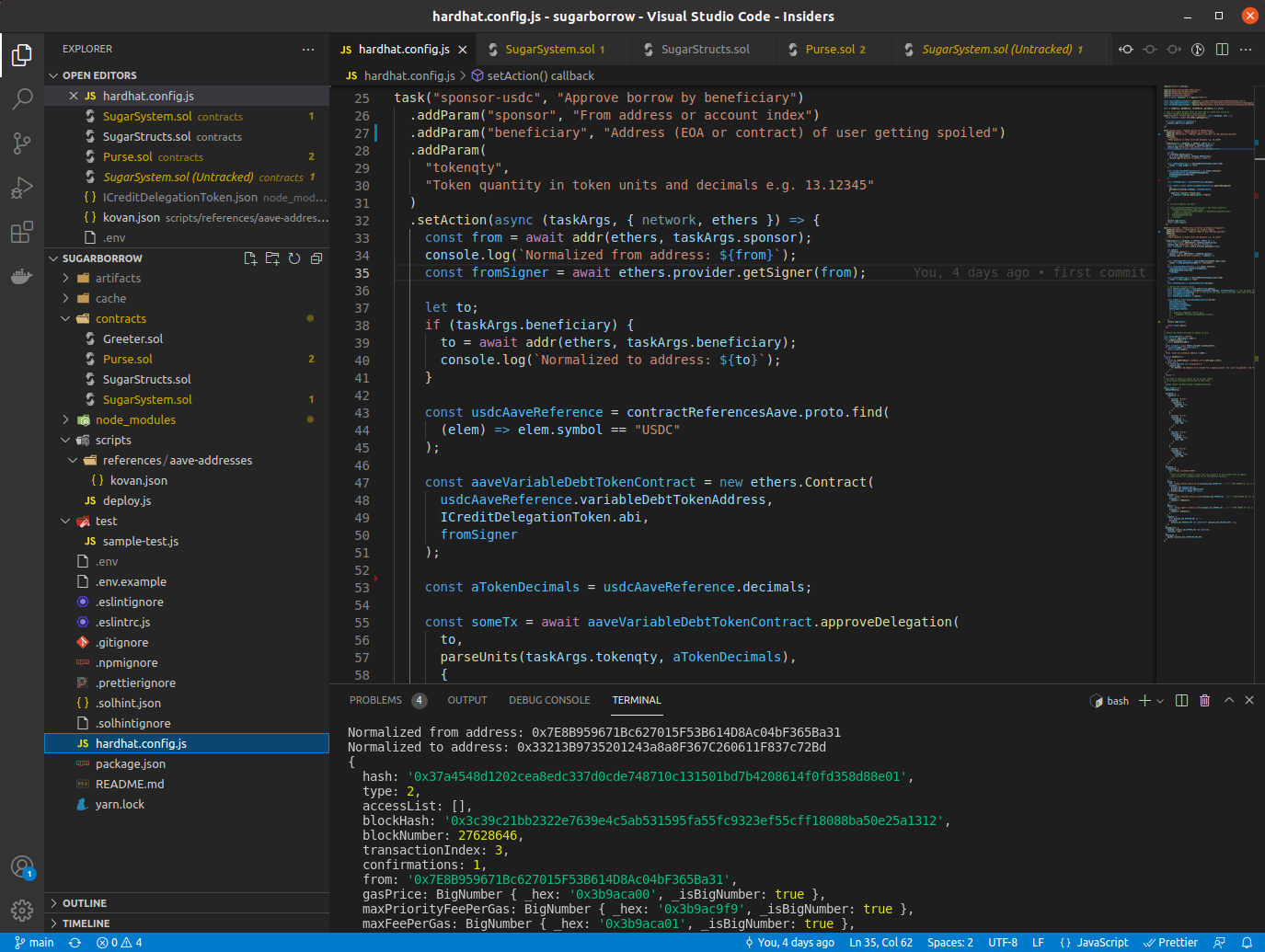The width and height of the screenshot is (1265, 952).
Task: Refresh the explorer file tree
Action: coord(294,258)
